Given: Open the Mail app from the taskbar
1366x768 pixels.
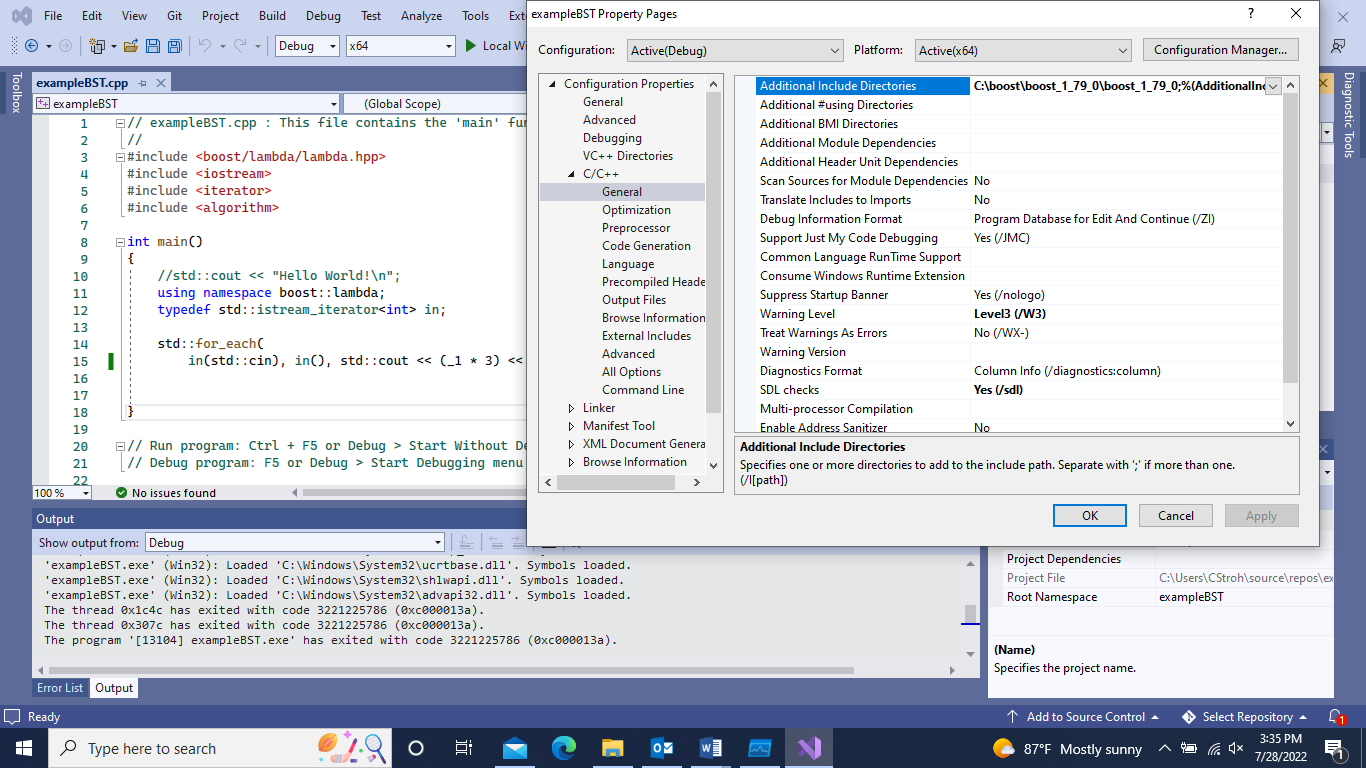Looking at the screenshot, I should [514, 748].
